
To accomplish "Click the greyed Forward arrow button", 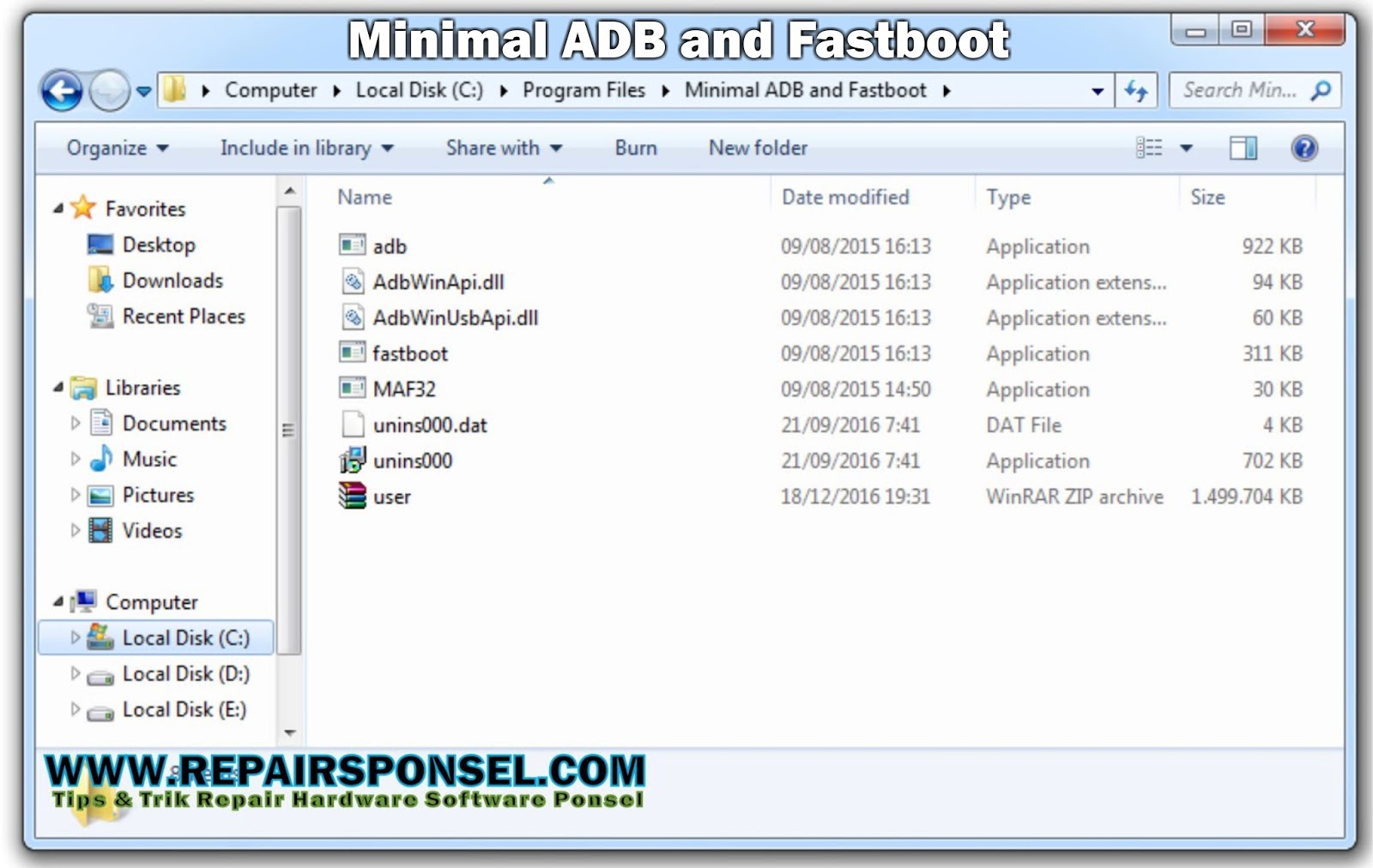I will click(110, 90).
